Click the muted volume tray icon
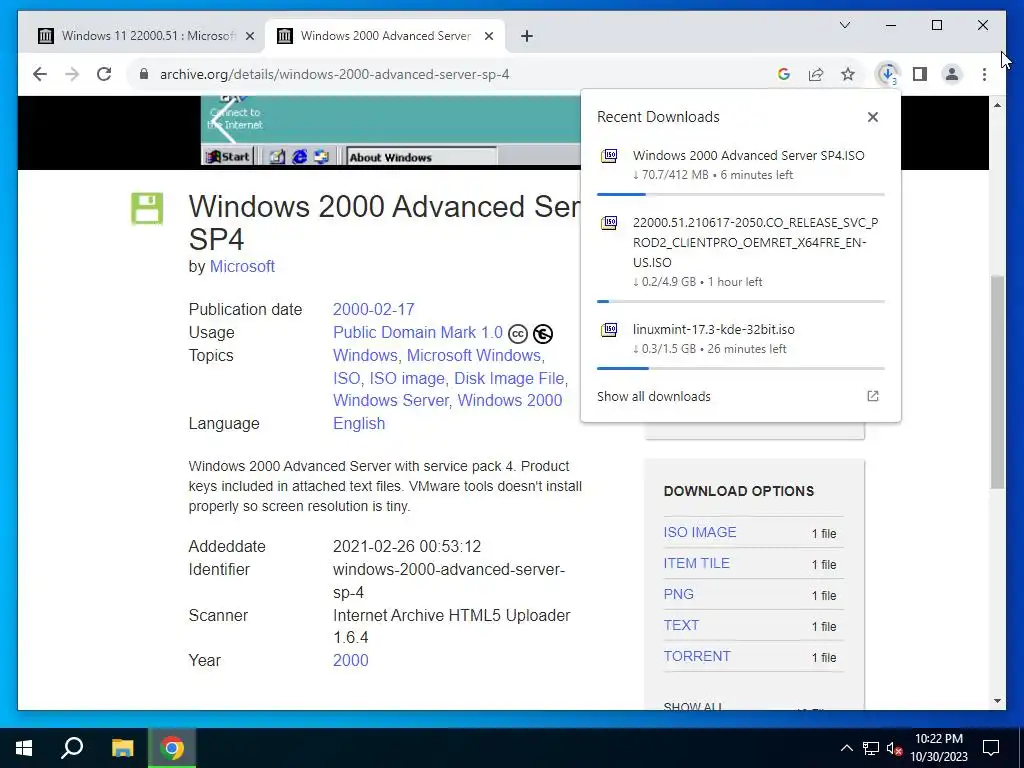1024x768 pixels. click(x=895, y=748)
